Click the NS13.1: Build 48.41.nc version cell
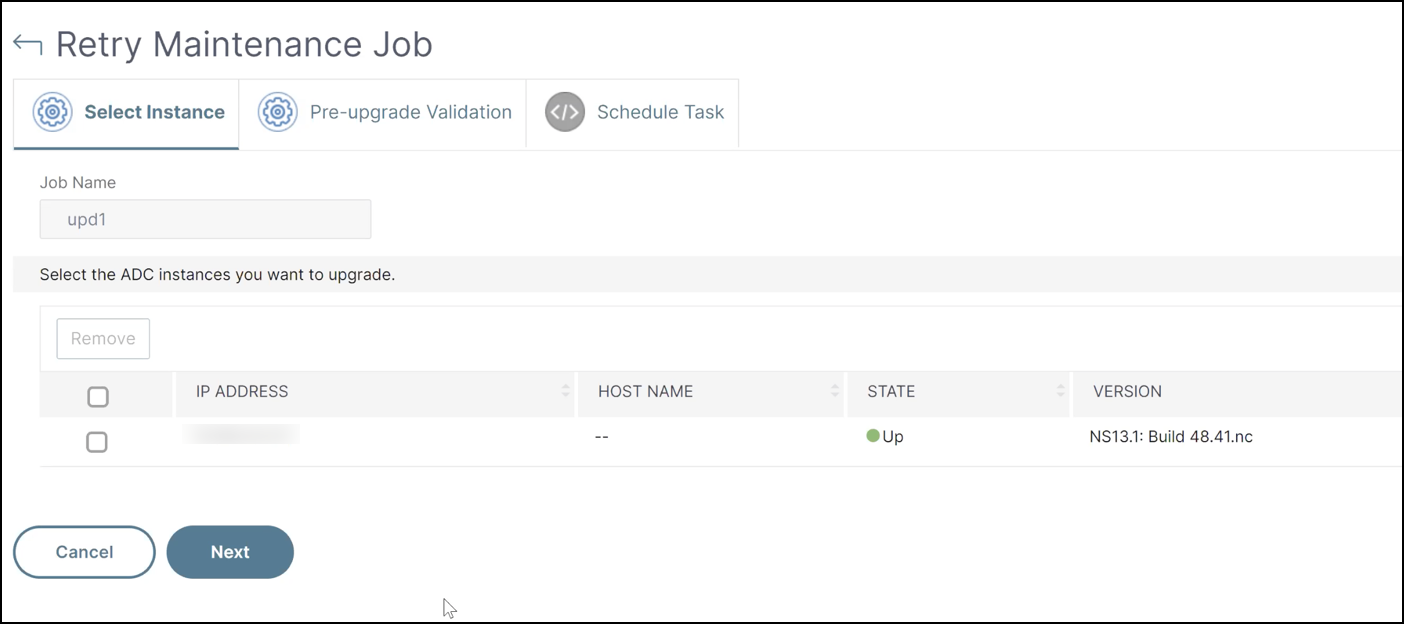Screen dimensions: 1404x624 [1171, 437]
